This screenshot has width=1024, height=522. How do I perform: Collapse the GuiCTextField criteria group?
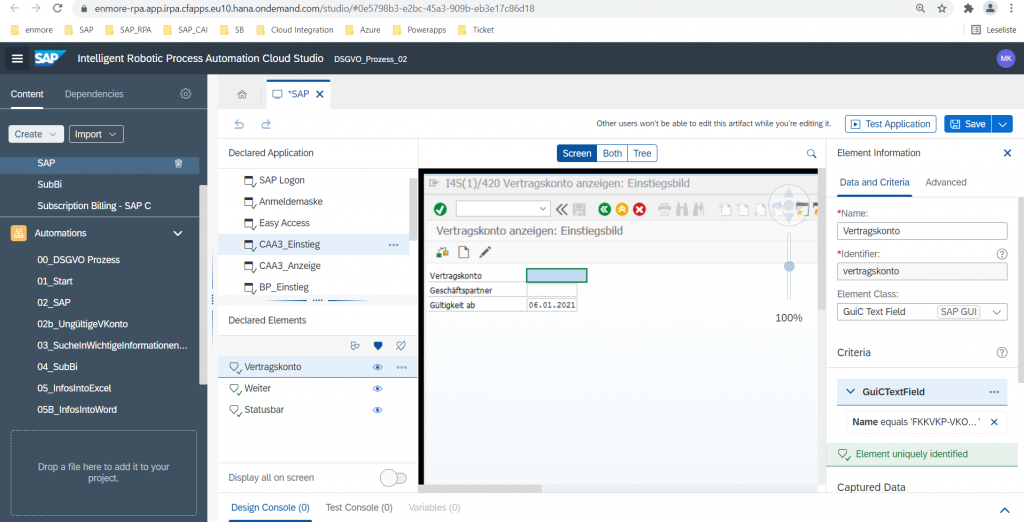click(x=850, y=392)
